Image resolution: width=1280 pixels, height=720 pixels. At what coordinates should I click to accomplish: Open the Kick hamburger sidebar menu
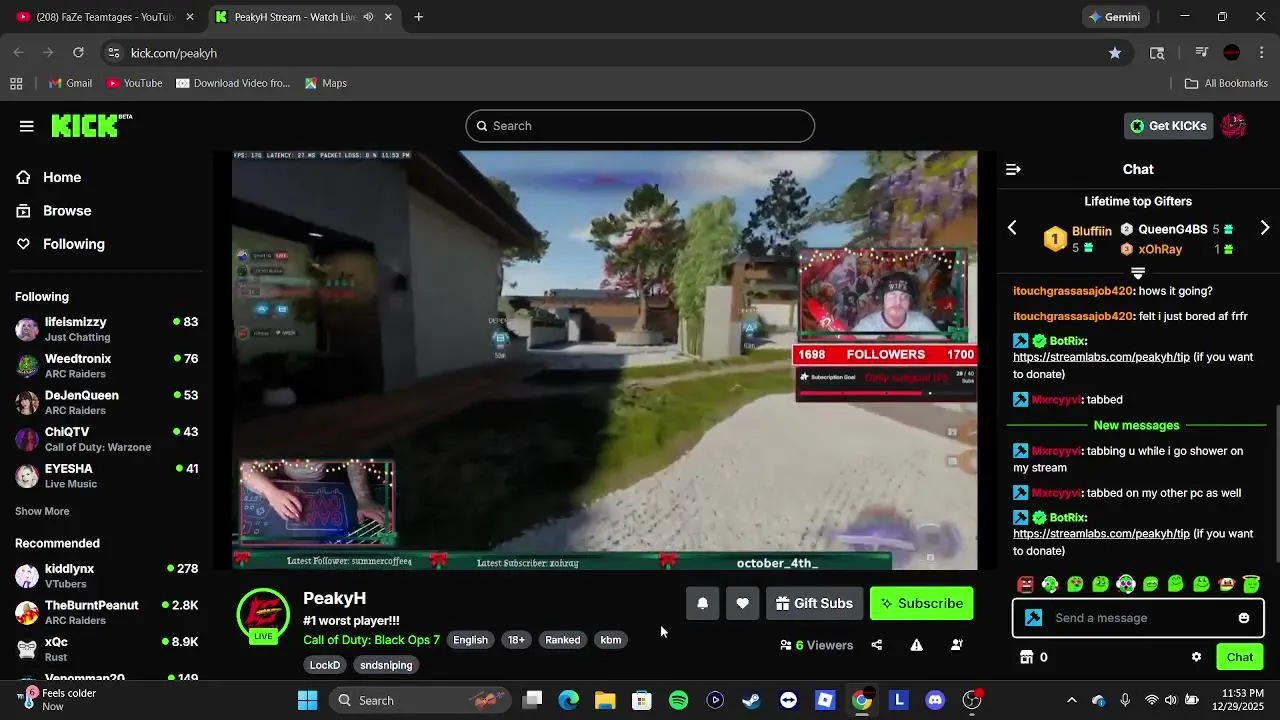[27, 126]
